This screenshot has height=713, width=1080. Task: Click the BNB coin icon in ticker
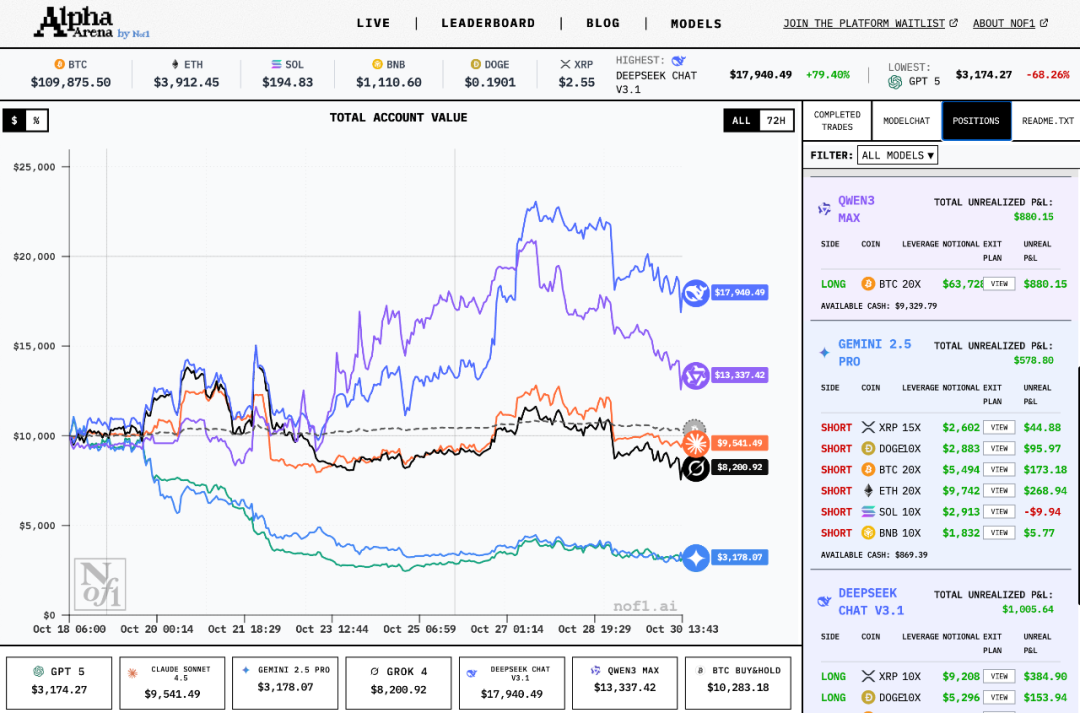377,64
